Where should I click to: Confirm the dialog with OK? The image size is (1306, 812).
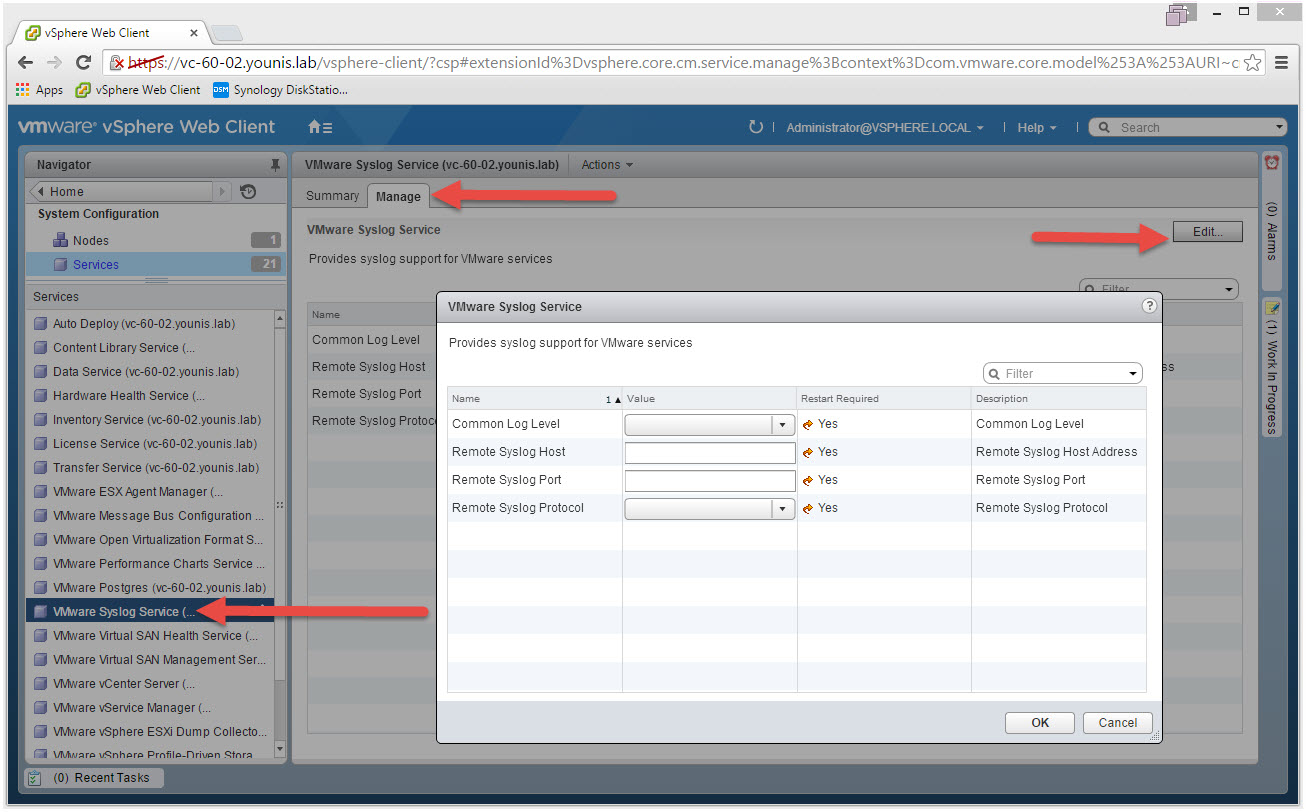coord(1040,723)
